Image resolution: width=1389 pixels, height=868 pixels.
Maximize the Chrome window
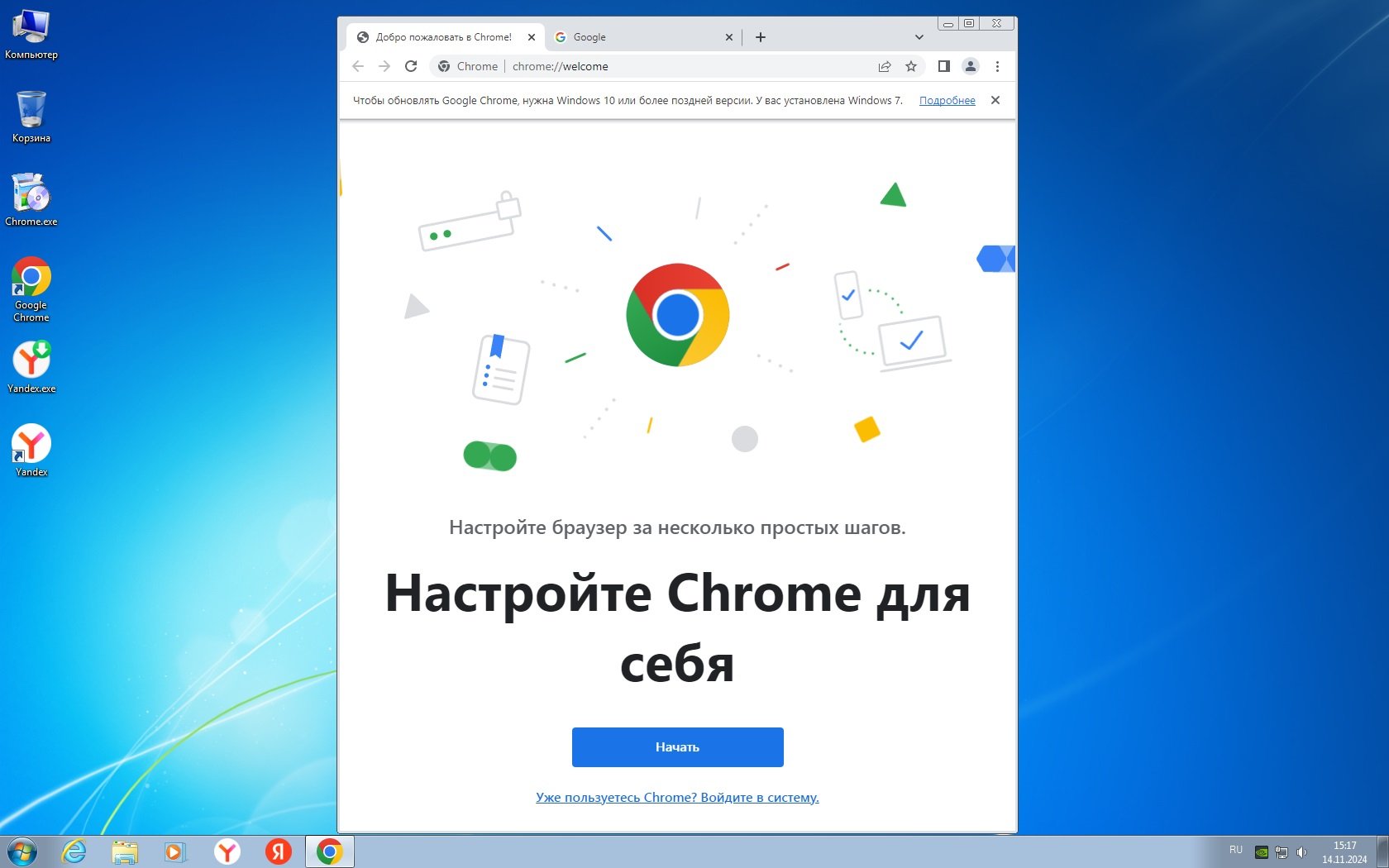tap(969, 23)
